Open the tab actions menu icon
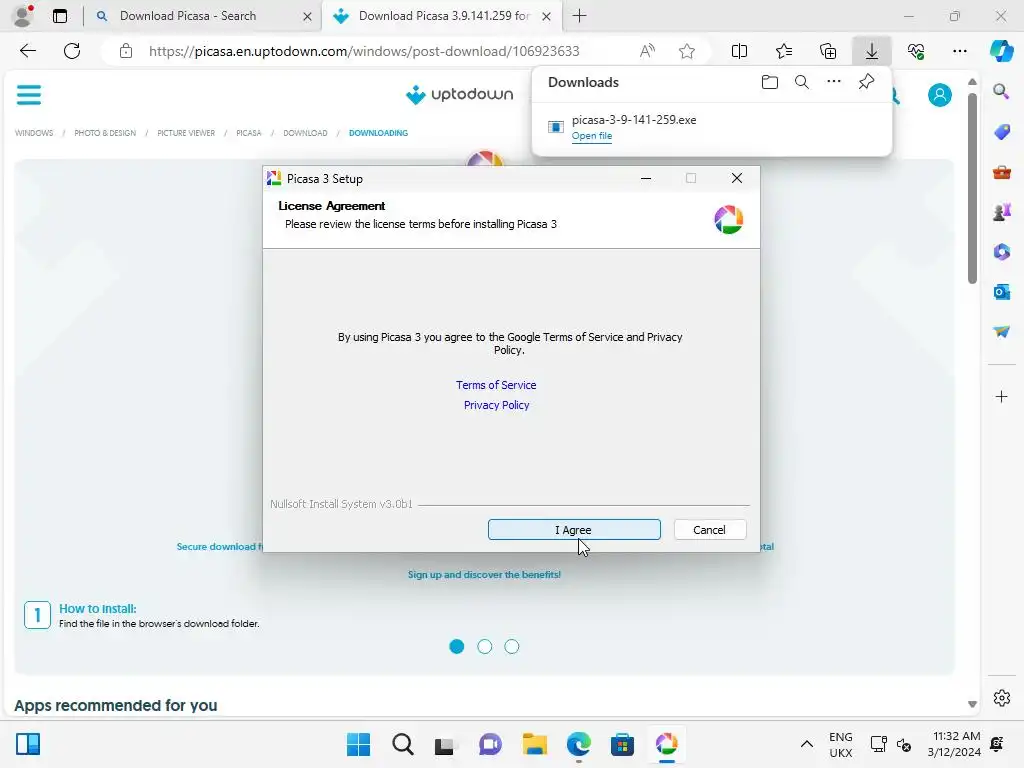1024x768 pixels. (x=59, y=16)
